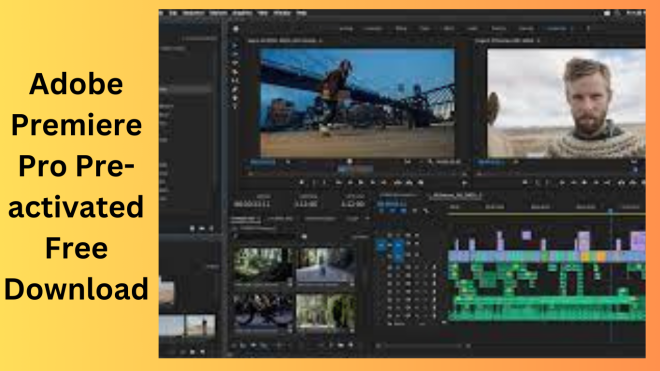Click the blue timeline panel timecode

point(392,204)
